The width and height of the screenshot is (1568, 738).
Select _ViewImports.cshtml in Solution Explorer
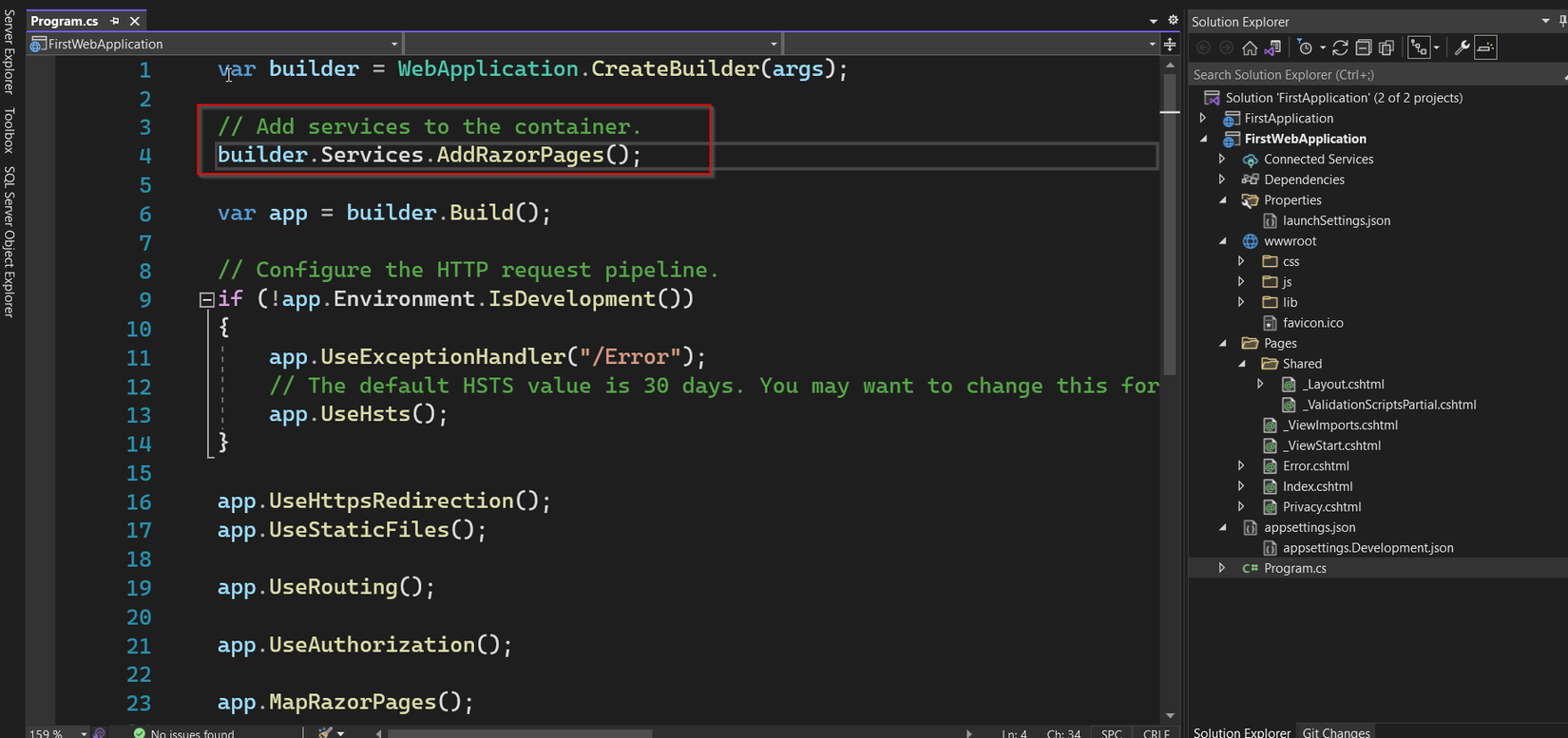[1340, 425]
